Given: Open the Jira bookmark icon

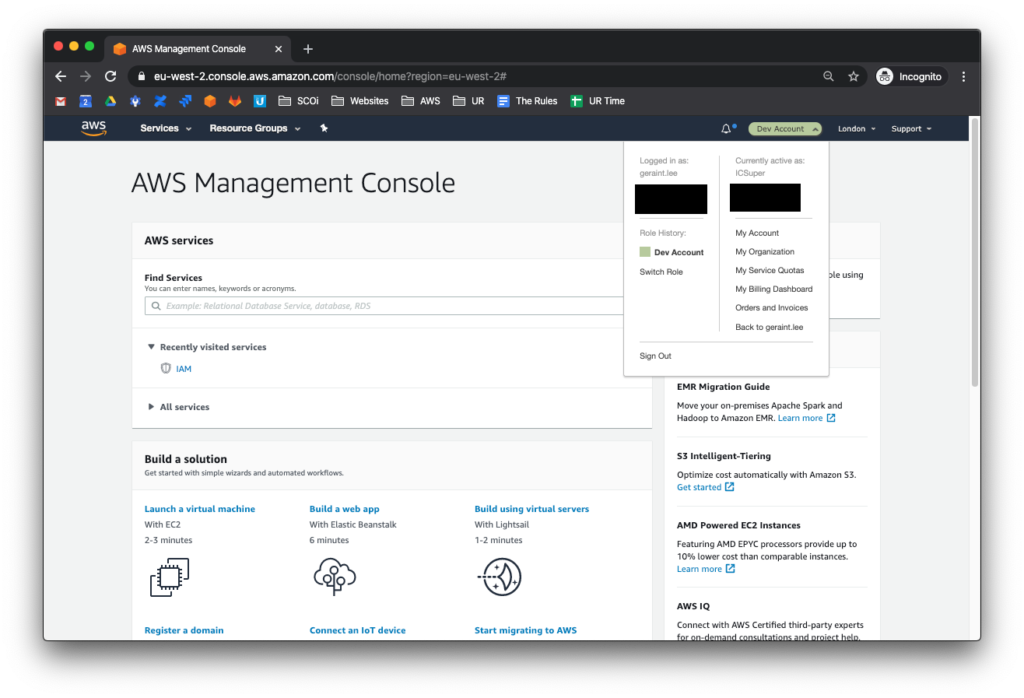Looking at the screenshot, I should pos(185,101).
